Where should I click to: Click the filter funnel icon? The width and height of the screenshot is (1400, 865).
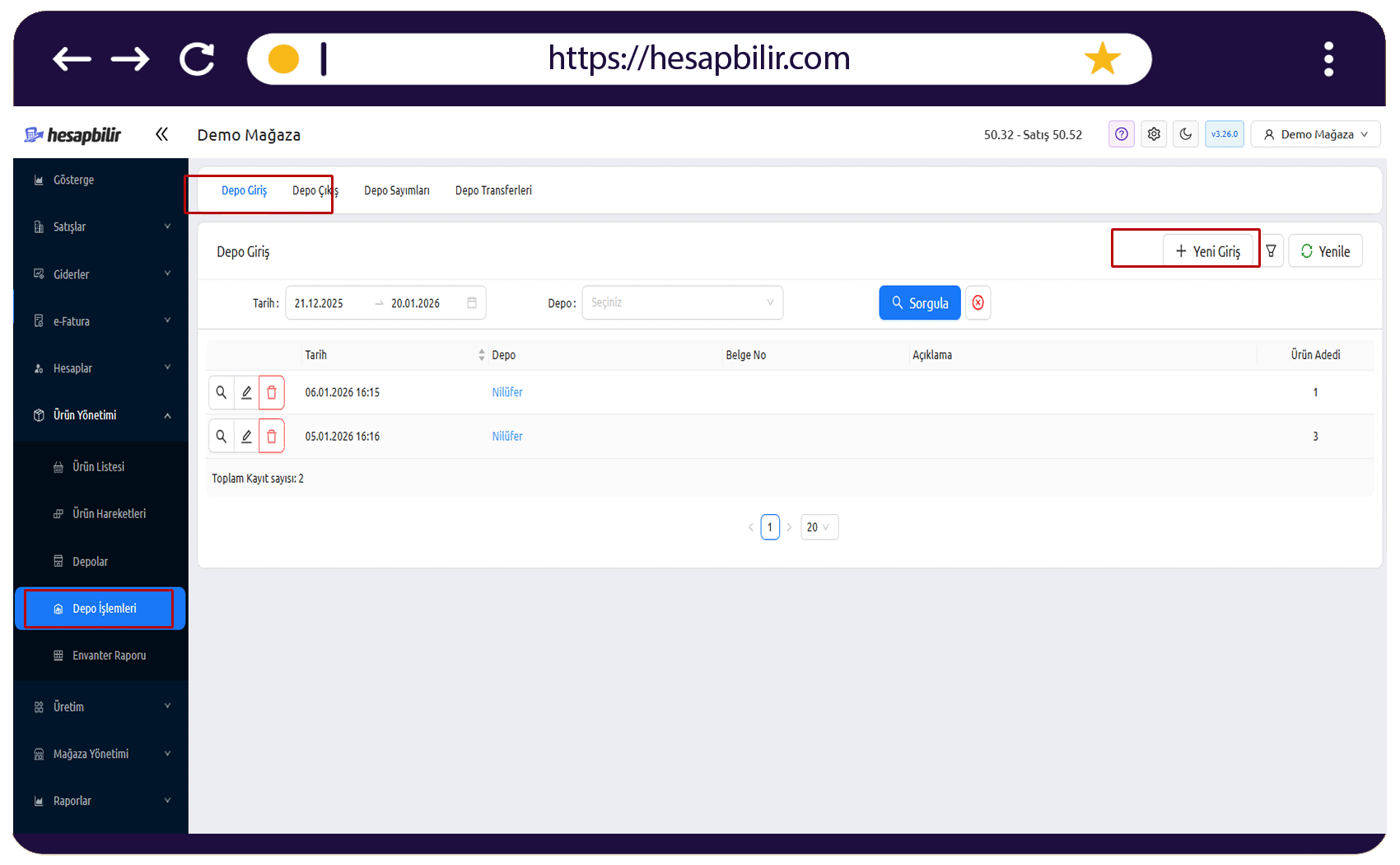(1272, 251)
